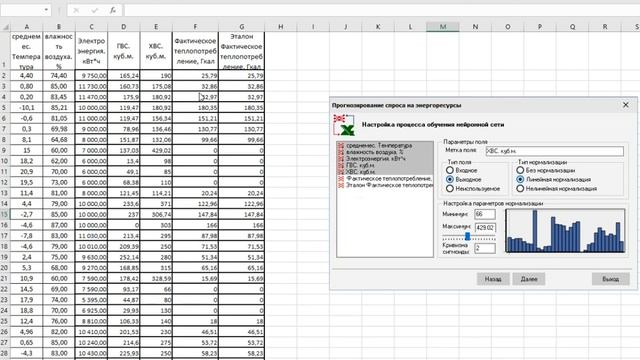
Task: Click the field icon beside Эталон Фактическое
Action: (340, 185)
